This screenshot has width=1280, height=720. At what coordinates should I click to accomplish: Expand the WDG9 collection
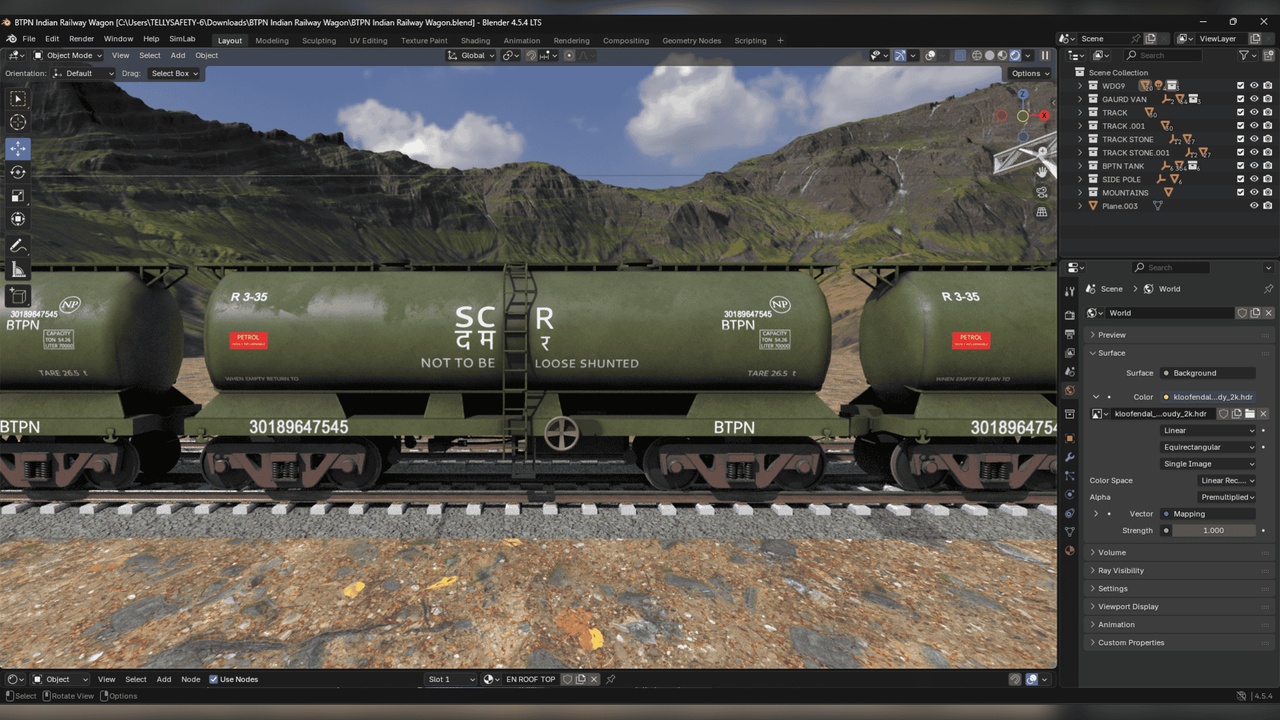tap(1080, 86)
